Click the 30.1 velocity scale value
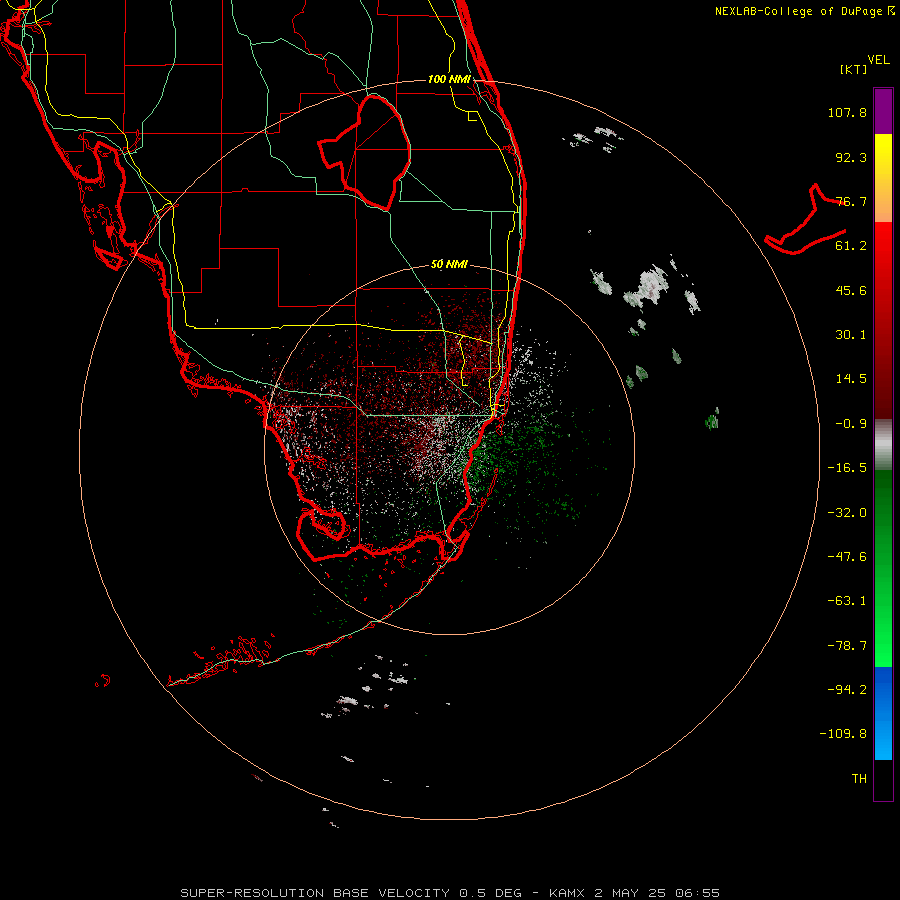Image resolution: width=900 pixels, height=900 pixels. tap(851, 335)
